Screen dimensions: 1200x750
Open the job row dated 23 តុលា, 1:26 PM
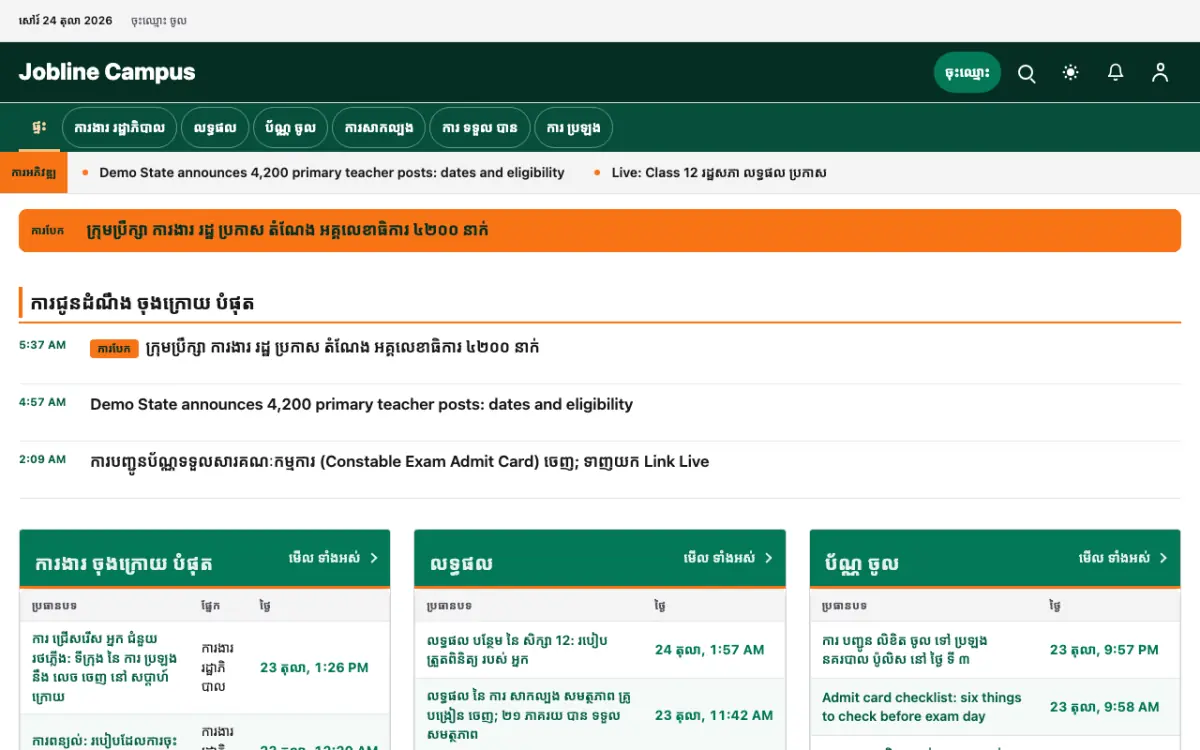(x=205, y=667)
